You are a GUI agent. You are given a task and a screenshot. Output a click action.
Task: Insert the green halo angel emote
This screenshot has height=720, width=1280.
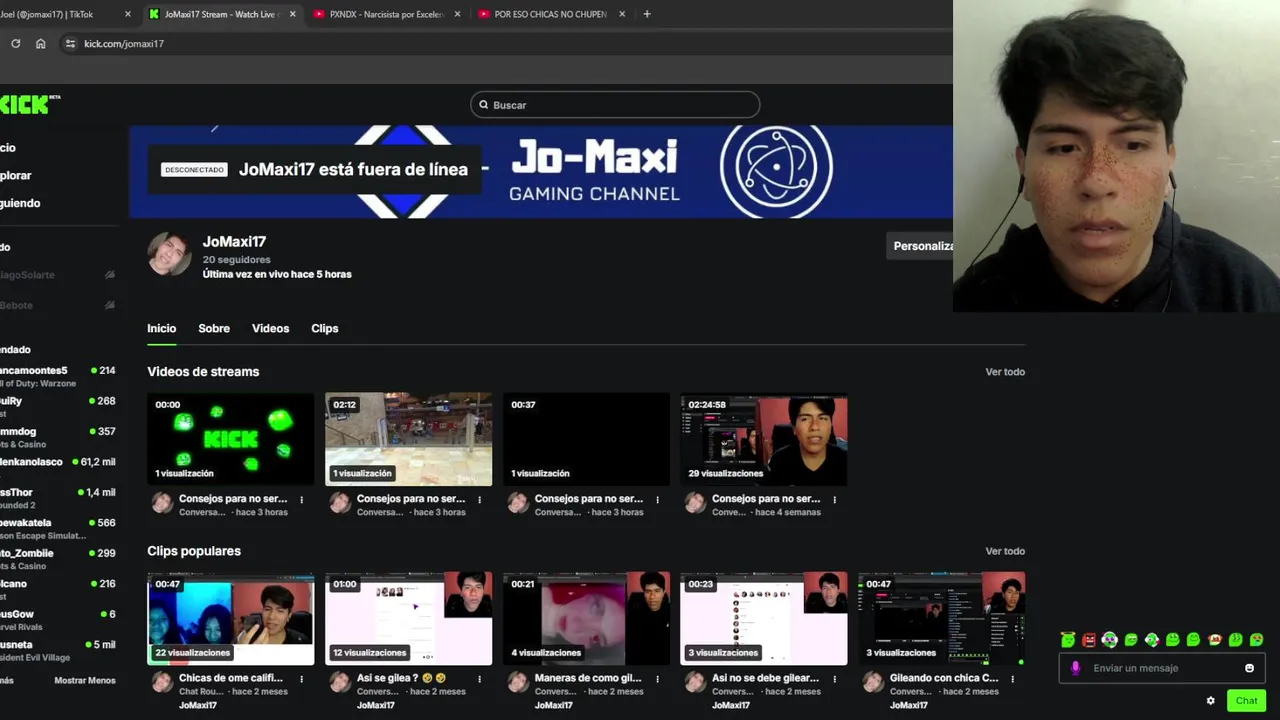1068,639
